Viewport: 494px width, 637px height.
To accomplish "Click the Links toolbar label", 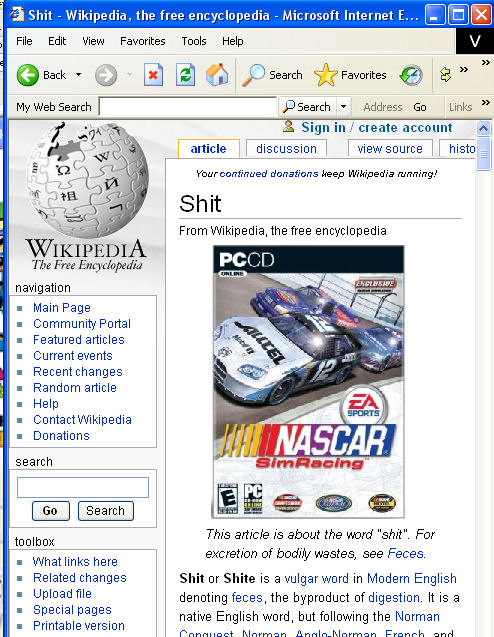I will 460,107.
